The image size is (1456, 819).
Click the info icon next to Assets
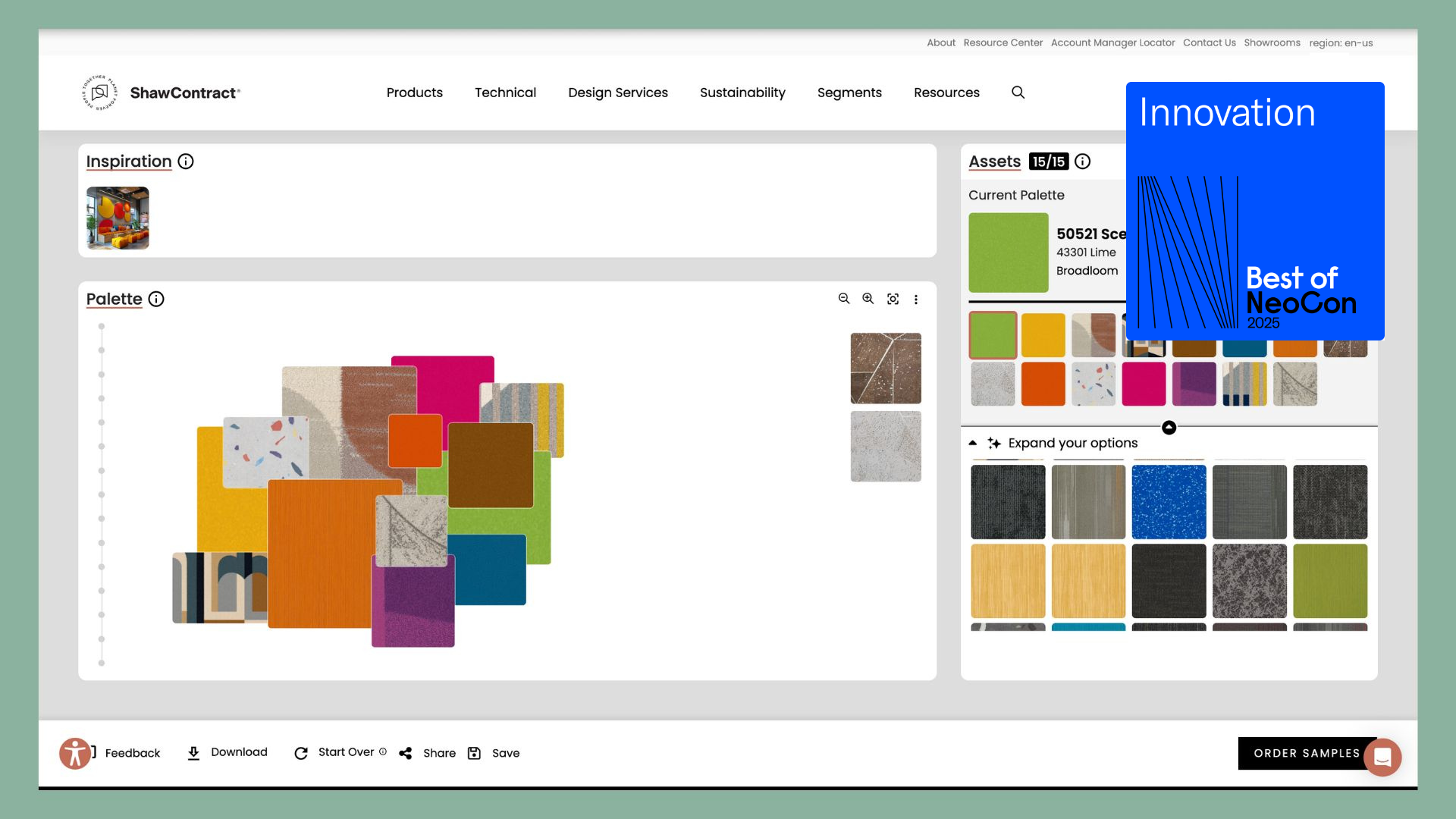(1082, 162)
